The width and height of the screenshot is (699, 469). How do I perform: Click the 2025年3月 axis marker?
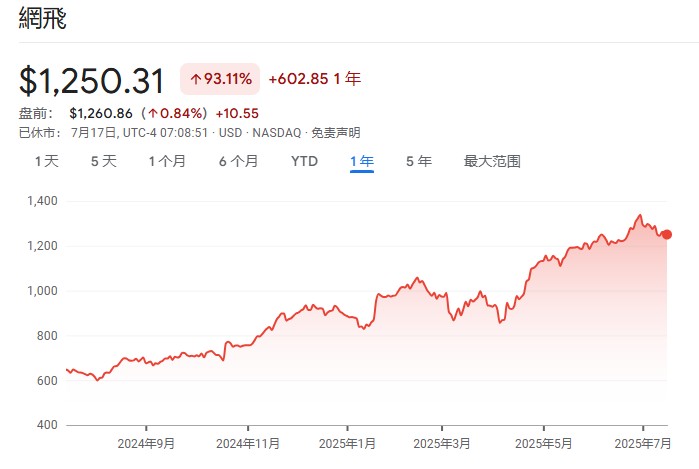442,444
